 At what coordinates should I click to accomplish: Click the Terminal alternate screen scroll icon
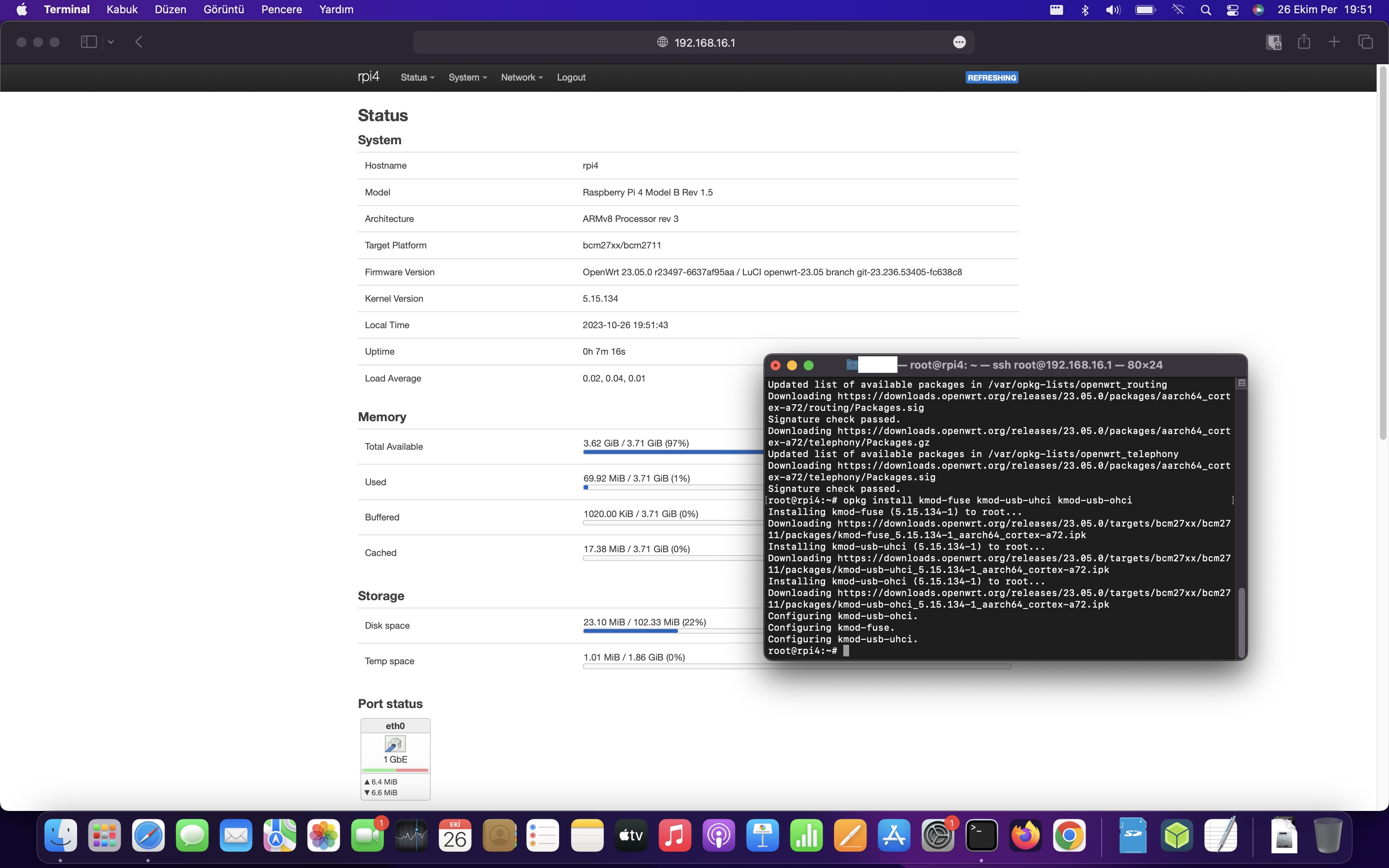(x=1241, y=383)
